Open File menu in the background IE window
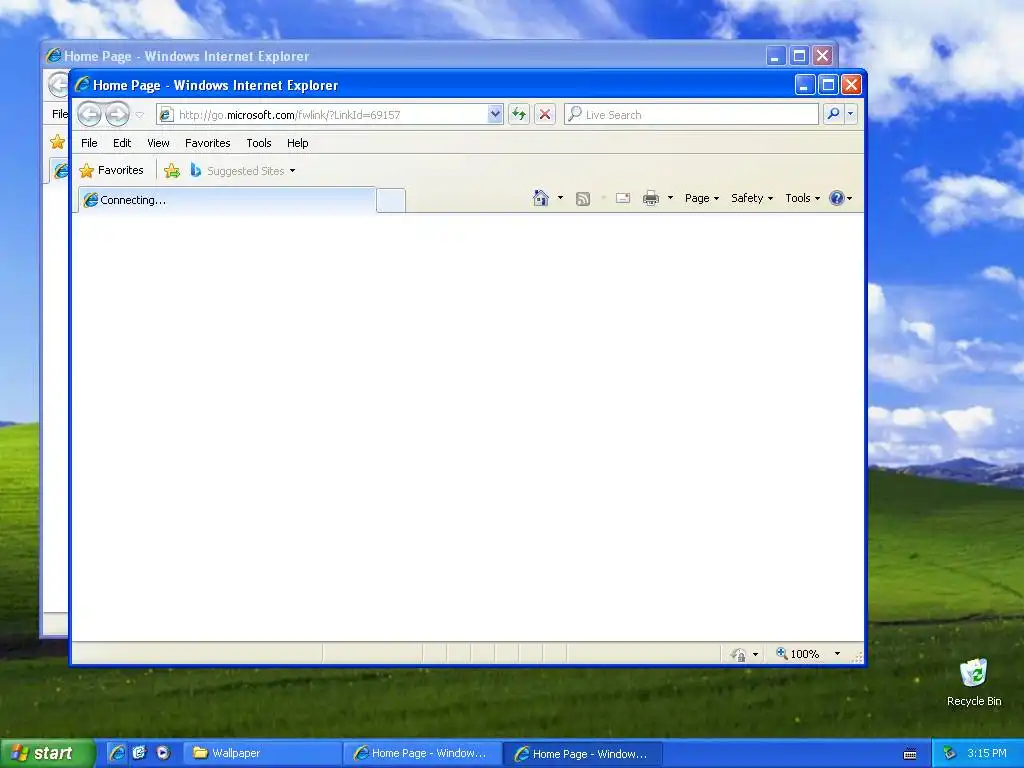Image resolution: width=1024 pixels, height=768 pixels. click(x=59, y=114)
